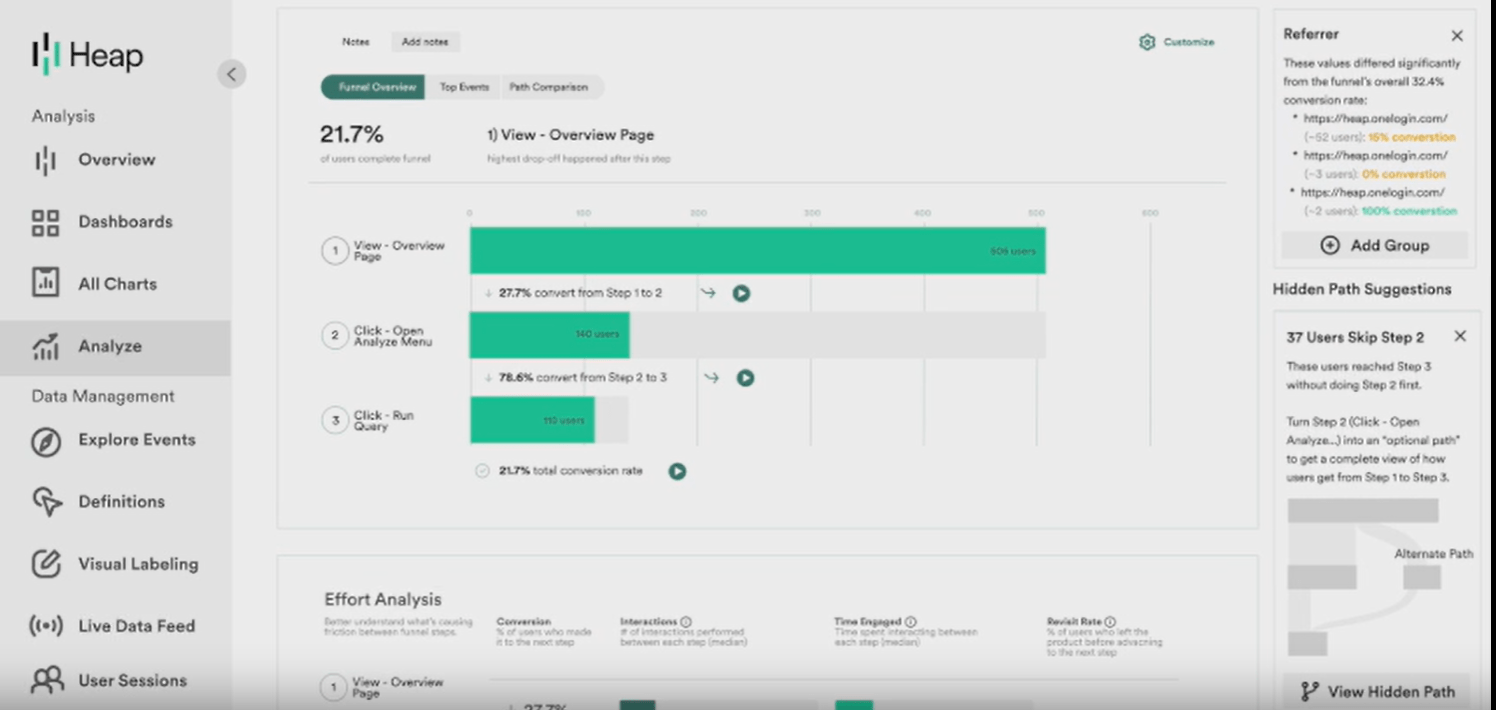This screenshot has height=710, width=1496.
Task: Open Explore Events compass icon
Action: (46, 441)
